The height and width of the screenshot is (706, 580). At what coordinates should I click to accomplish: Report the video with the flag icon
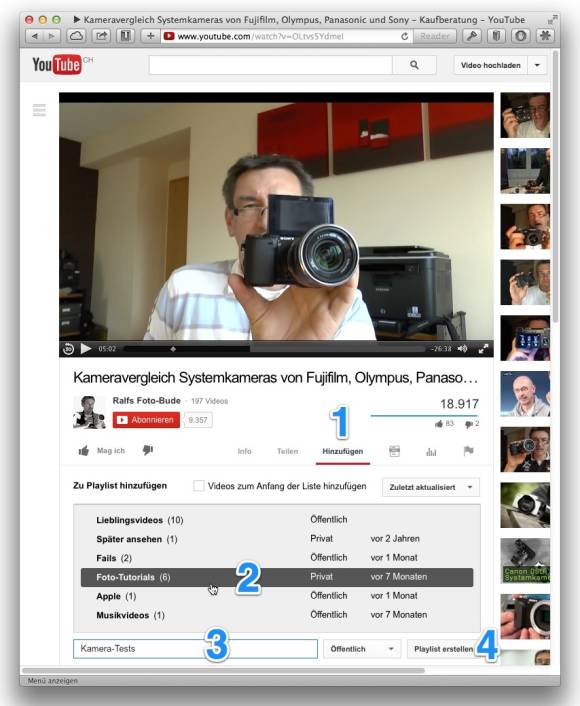point(468,451)
